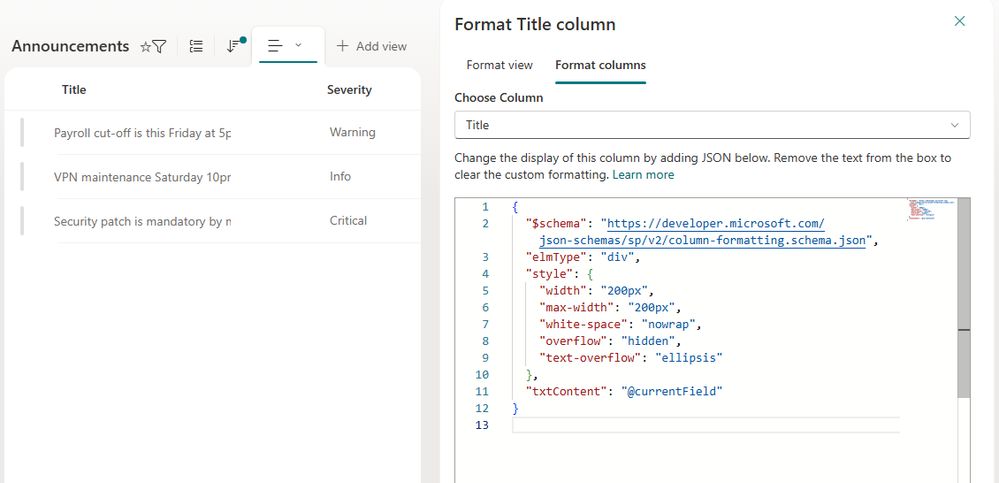Select the Security patch is mandatory row title

point(143,220)
